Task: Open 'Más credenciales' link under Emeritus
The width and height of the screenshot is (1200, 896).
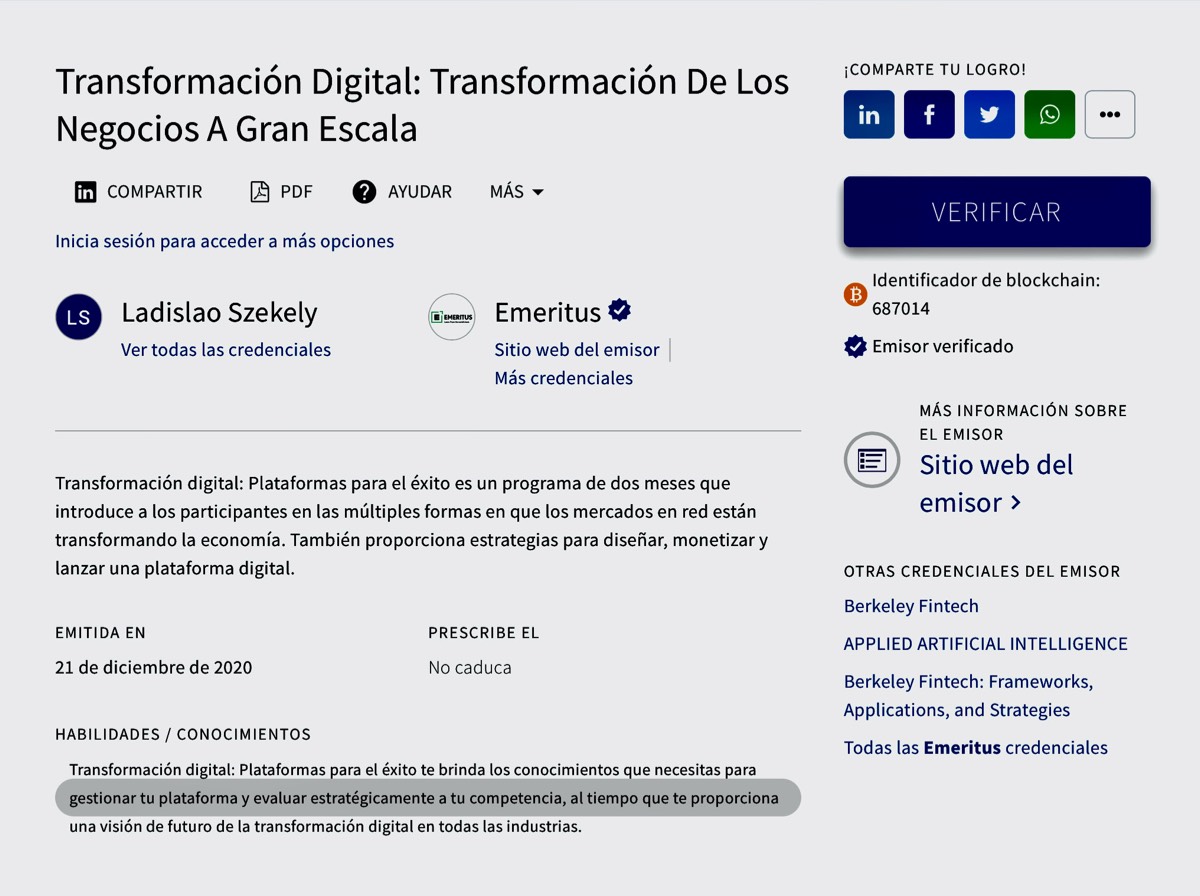Action: [x=563, y=378]
